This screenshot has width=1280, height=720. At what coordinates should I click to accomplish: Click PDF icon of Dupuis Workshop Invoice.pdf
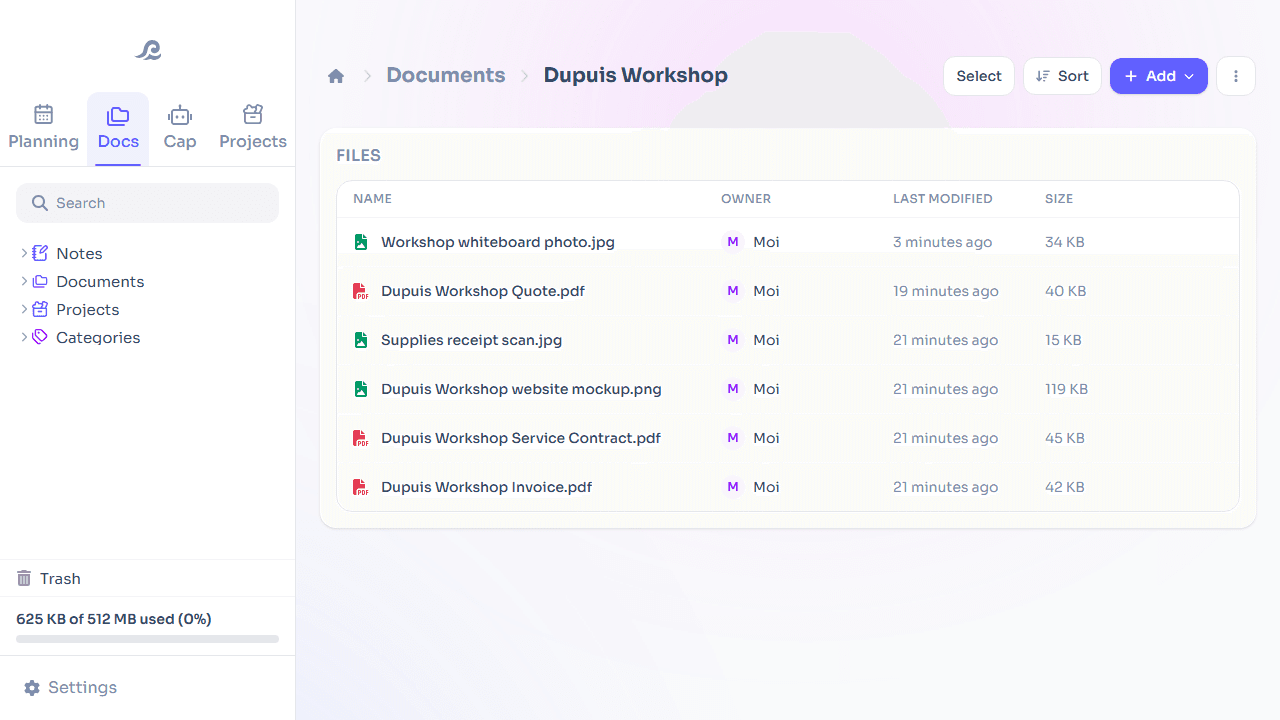click(x=361, y=487)
